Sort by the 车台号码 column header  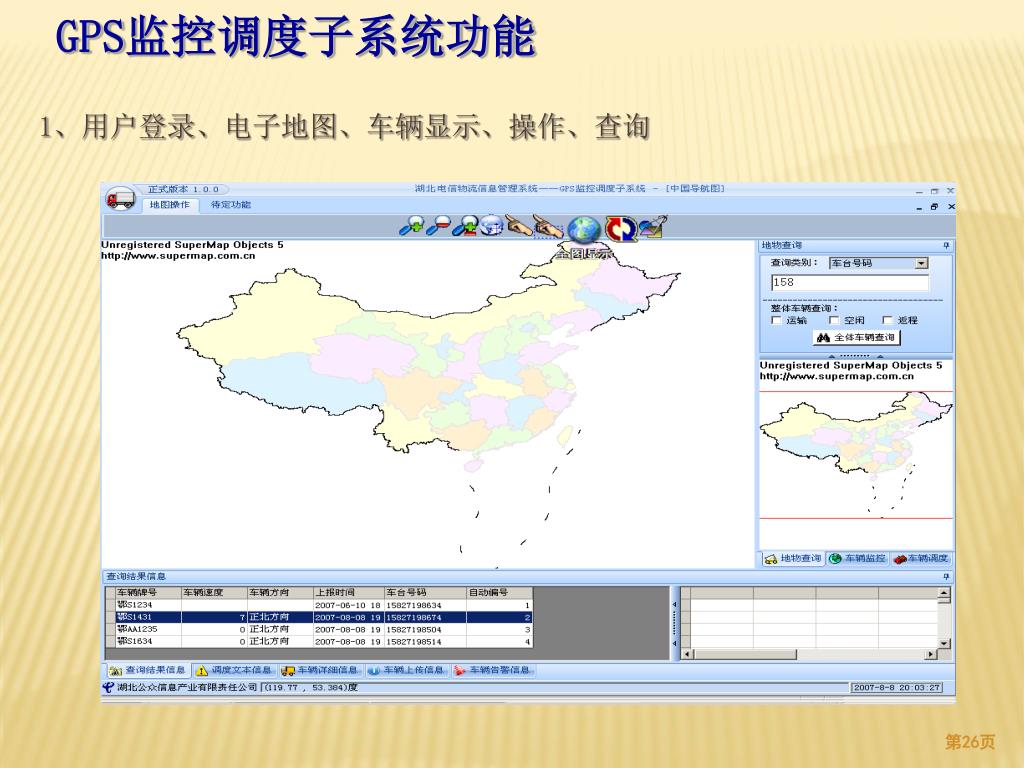click(x=425, y=592)
